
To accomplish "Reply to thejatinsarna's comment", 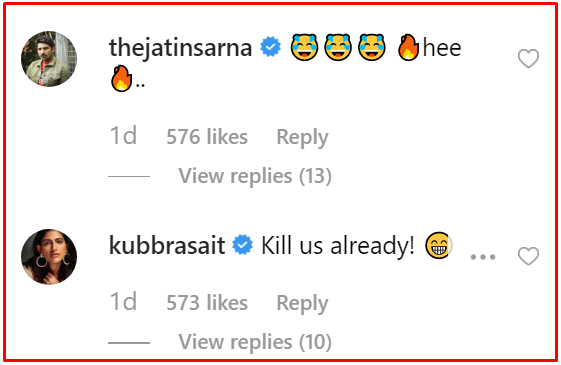I will tap(302, 137).
